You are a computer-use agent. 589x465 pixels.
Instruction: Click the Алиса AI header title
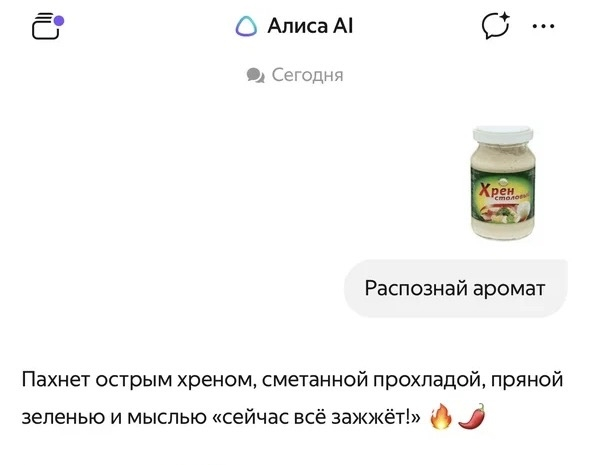point(310,26)
